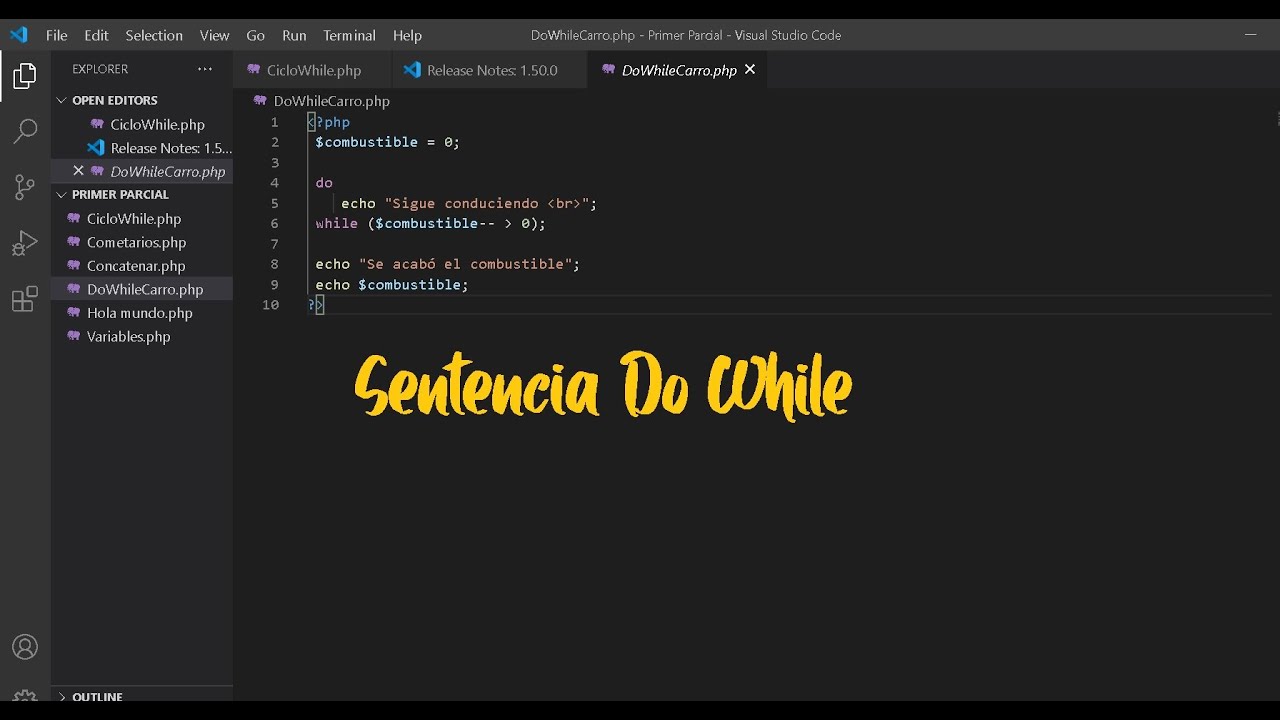Image resolution: width=1280 pixels, height=720 pixels.
Task: Click the VS Code logo in title bar
Action: (x=19, y=35)
